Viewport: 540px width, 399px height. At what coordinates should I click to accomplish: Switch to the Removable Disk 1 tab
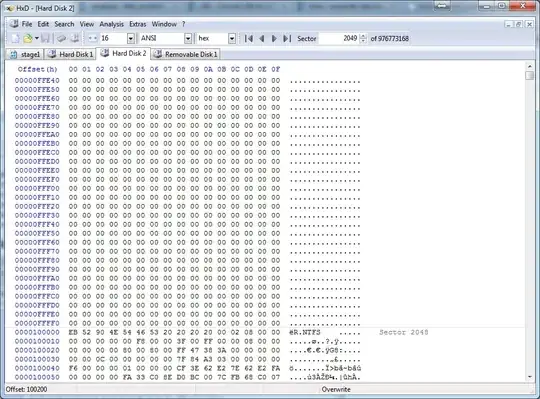[185, 54]
